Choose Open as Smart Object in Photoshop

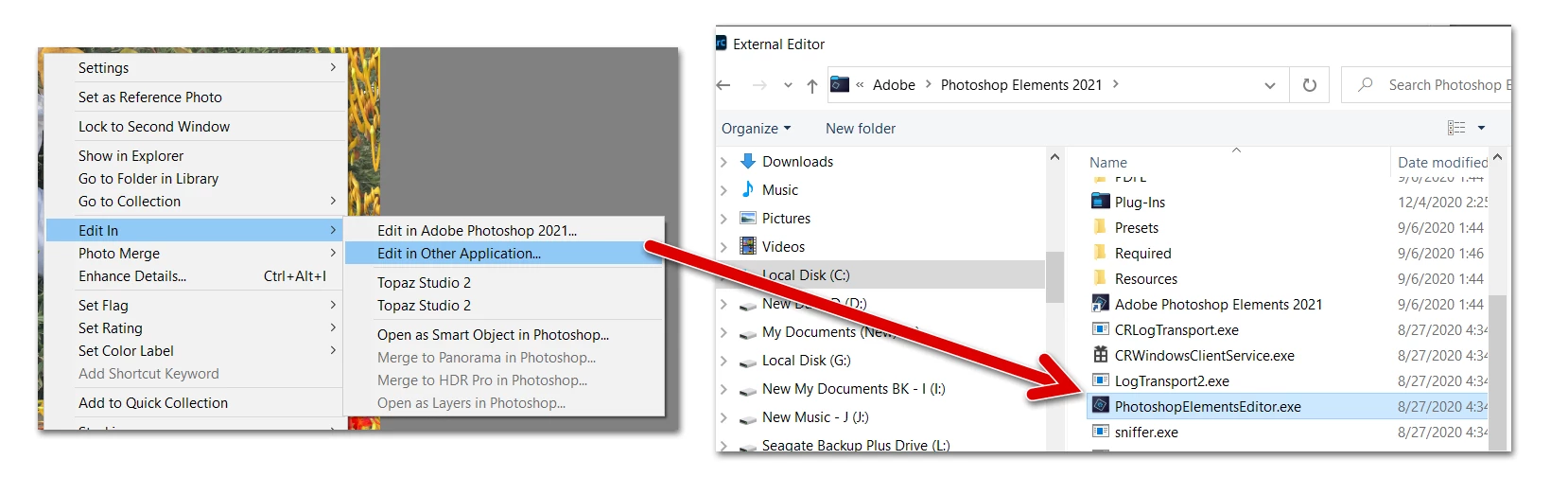[x=505, y=335]
